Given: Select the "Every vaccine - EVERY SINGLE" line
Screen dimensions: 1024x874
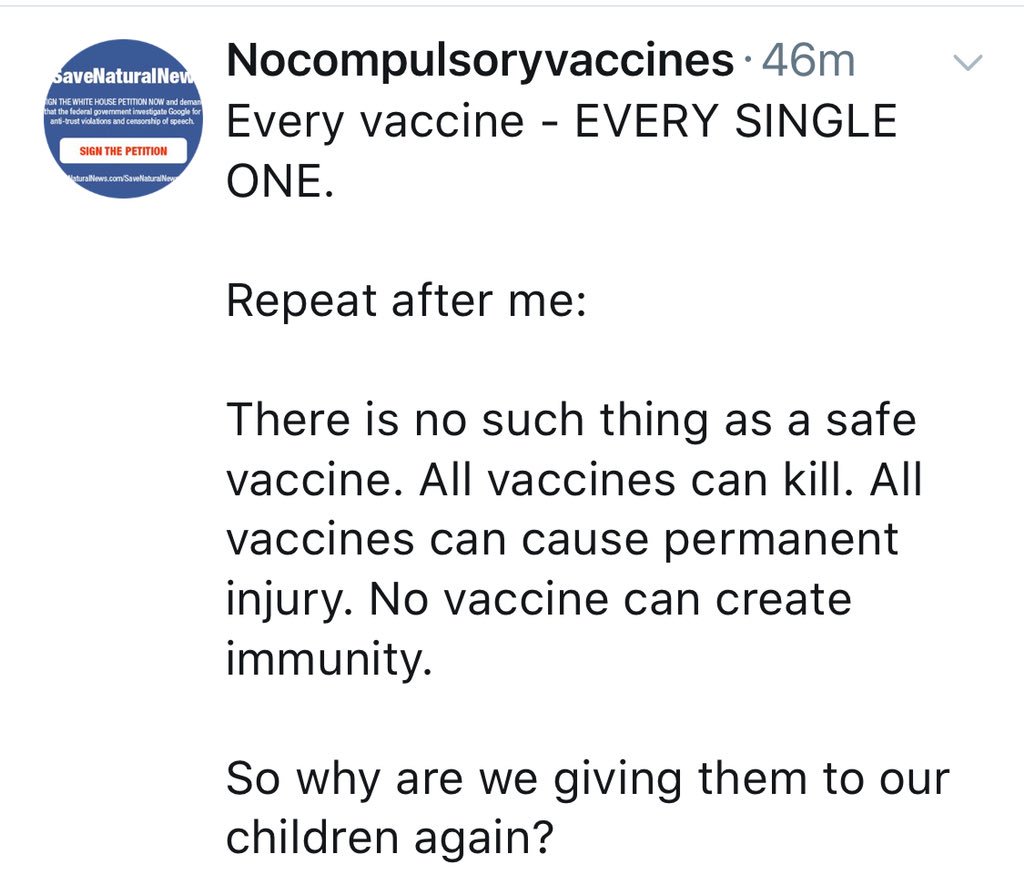Looking at the screenshot, I should point(561,122).
